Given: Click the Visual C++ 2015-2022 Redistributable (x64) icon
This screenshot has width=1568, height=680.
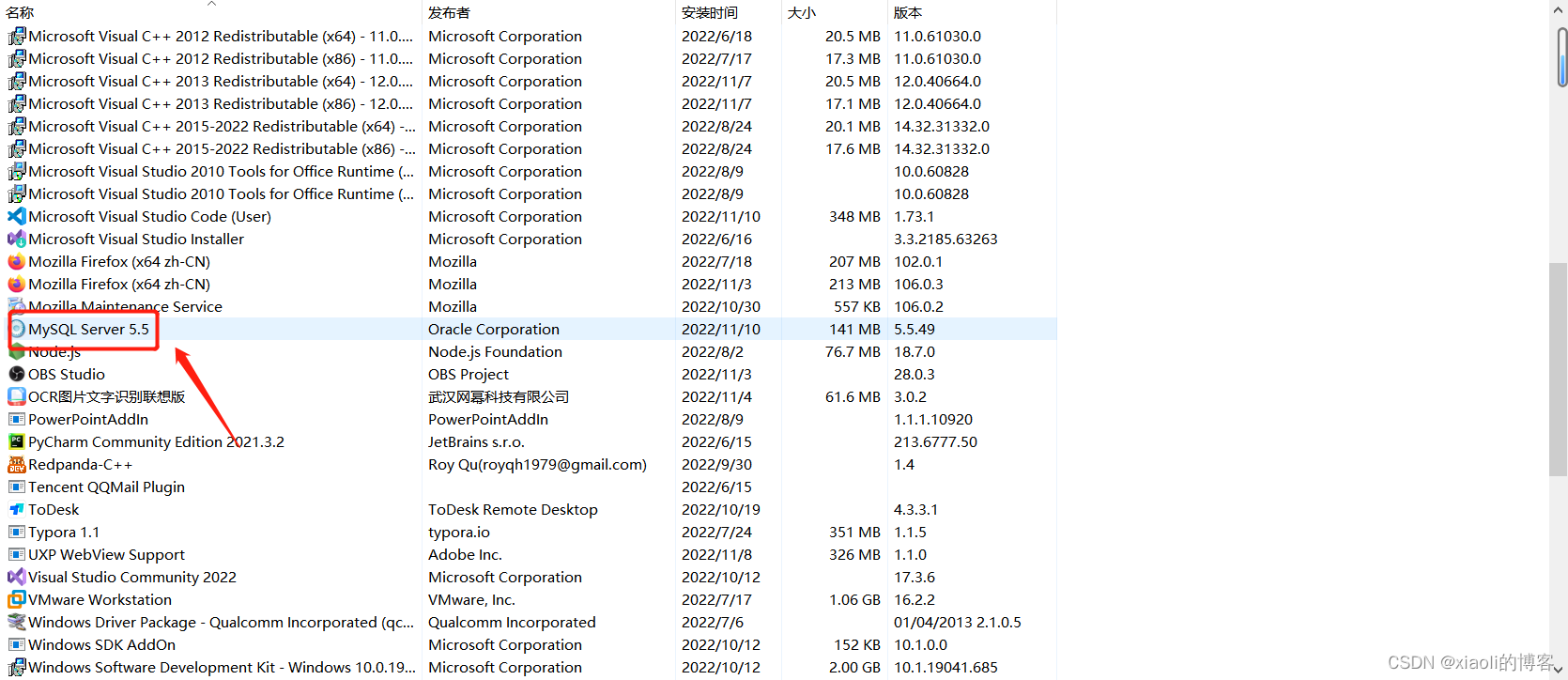Looking at the screenshot, I should pos(17,127).
